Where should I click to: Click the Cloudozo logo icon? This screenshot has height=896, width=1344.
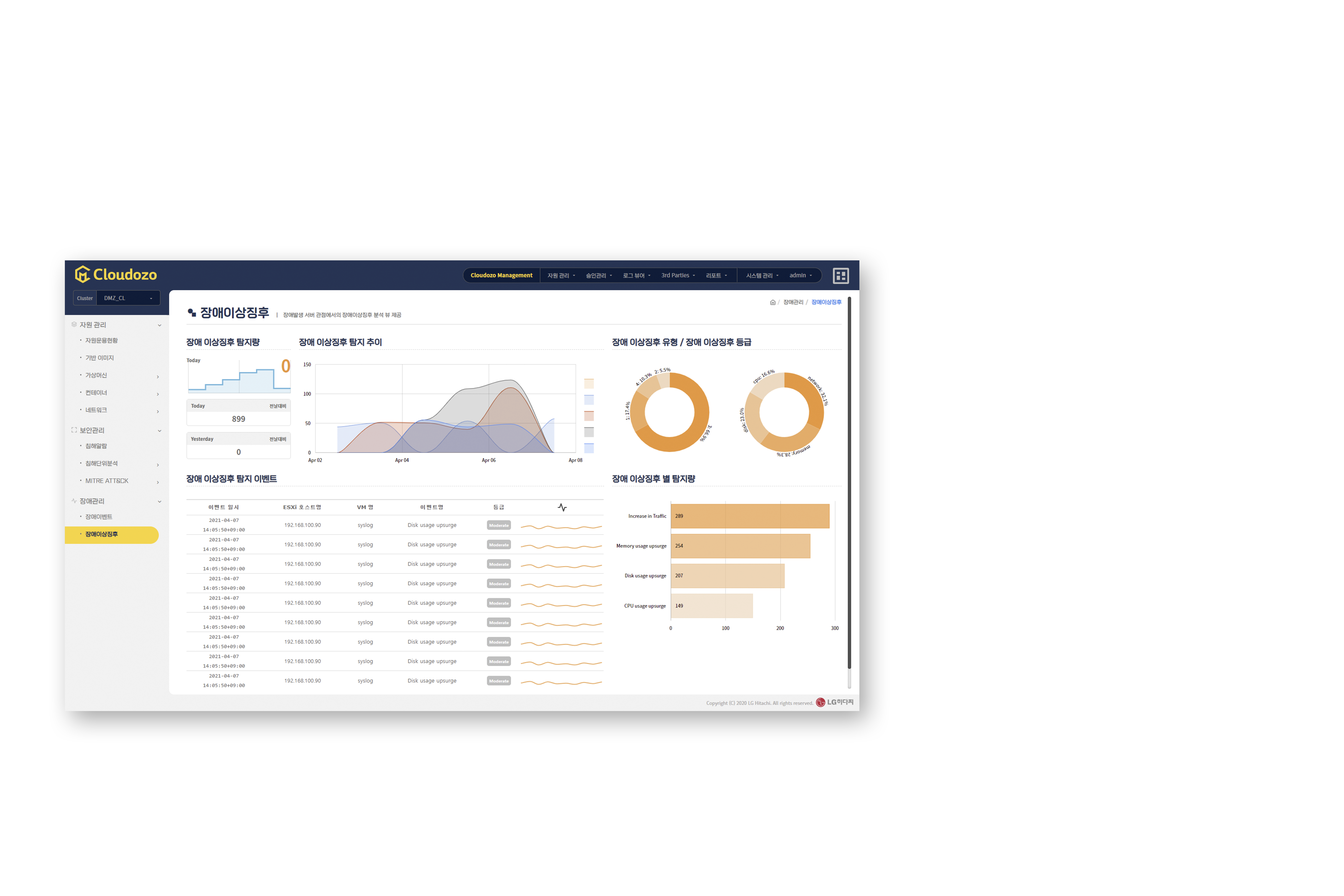[82, 274]
